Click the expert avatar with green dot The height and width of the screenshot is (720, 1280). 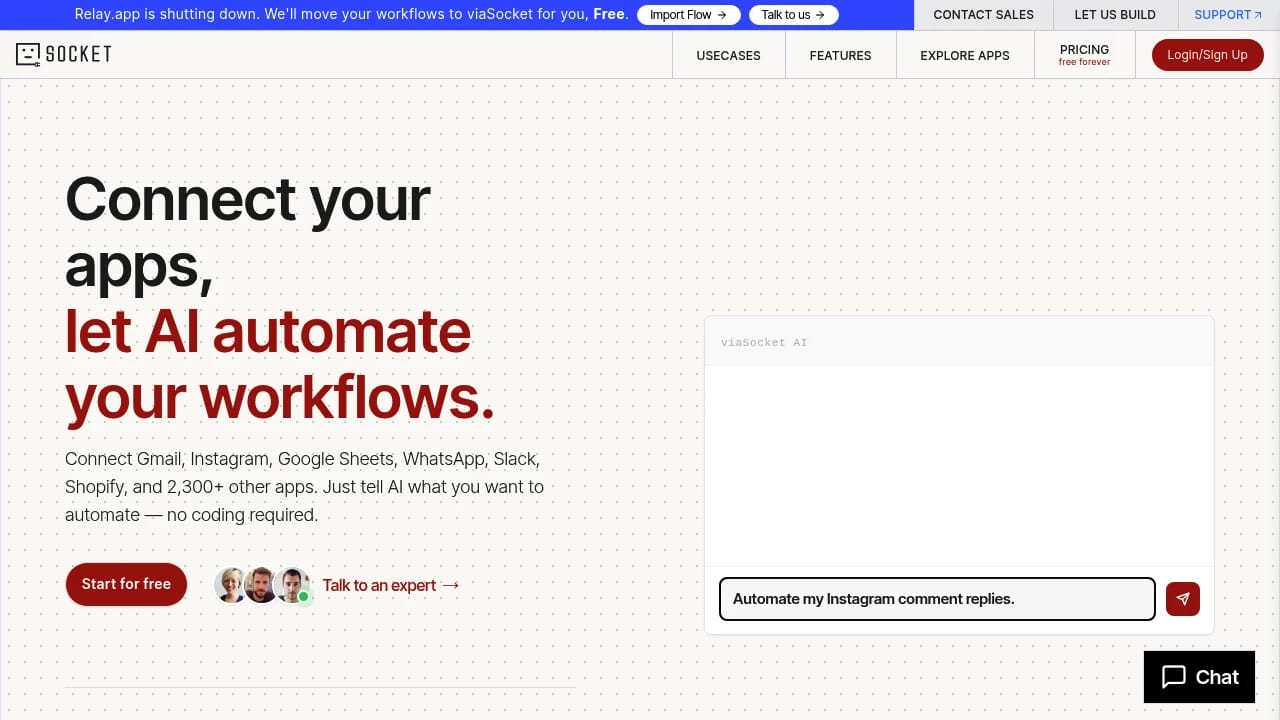pyautogui.click(x=292, y=585)
